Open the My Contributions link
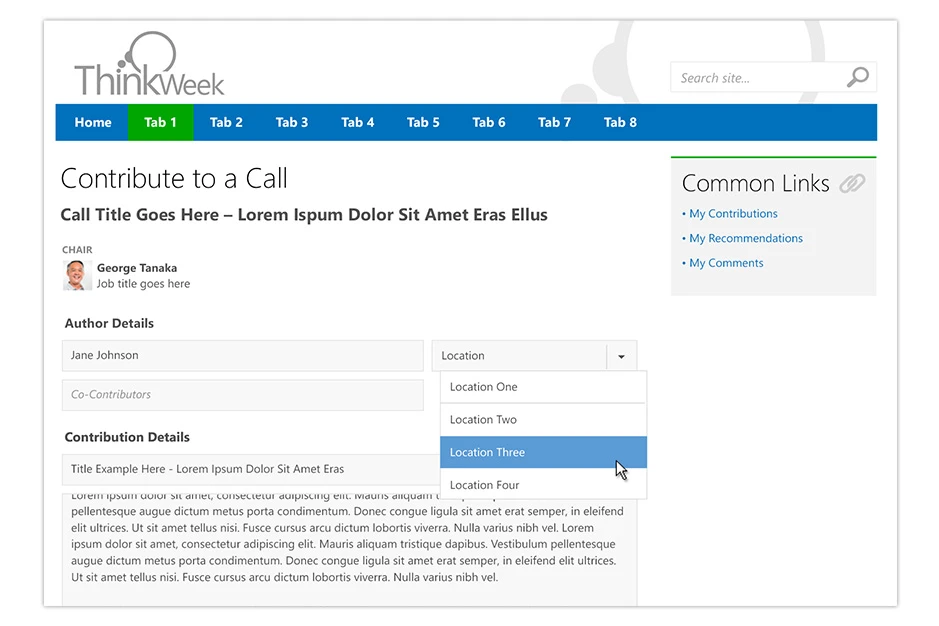The height and width of the screenshot is (626, 939). pyautogui.click(x=733, y=214)
